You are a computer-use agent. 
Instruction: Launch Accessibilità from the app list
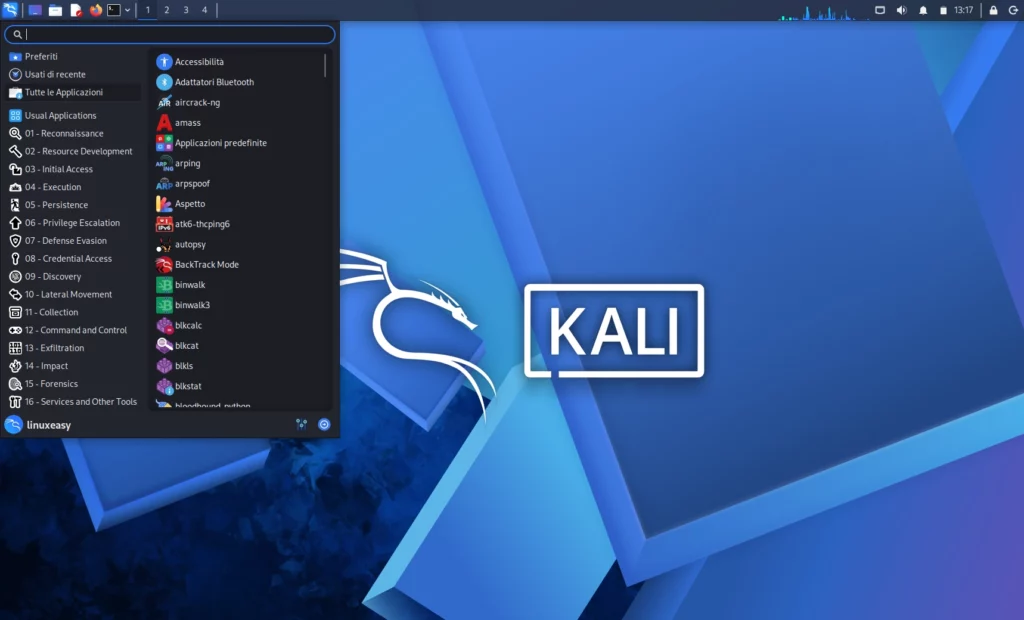click(x=238, y=61)
